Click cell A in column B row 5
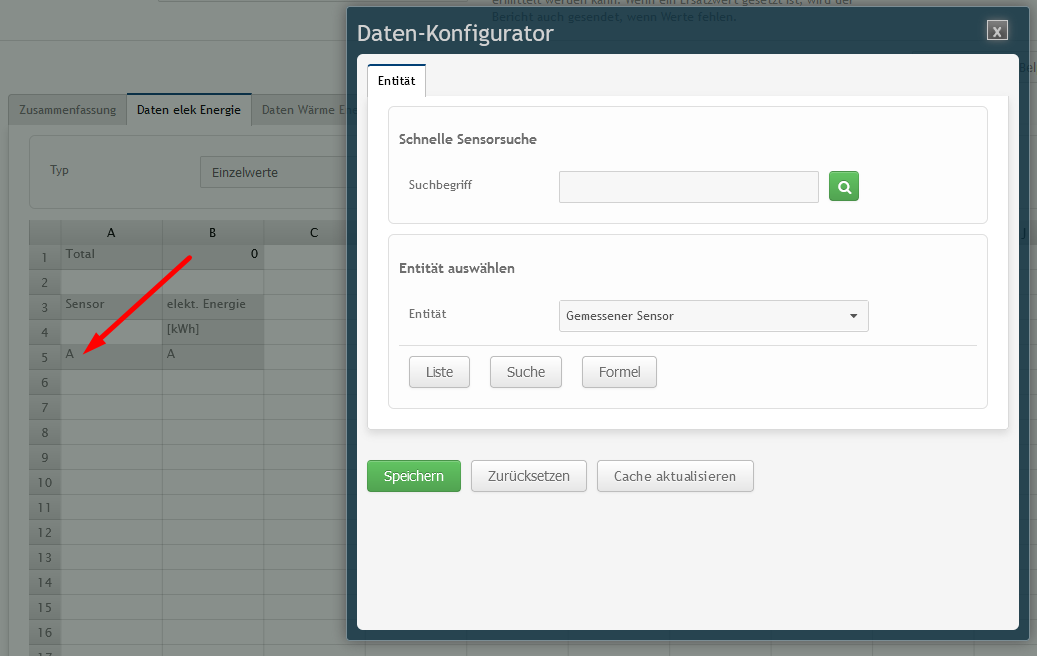 tap(212, 357)
